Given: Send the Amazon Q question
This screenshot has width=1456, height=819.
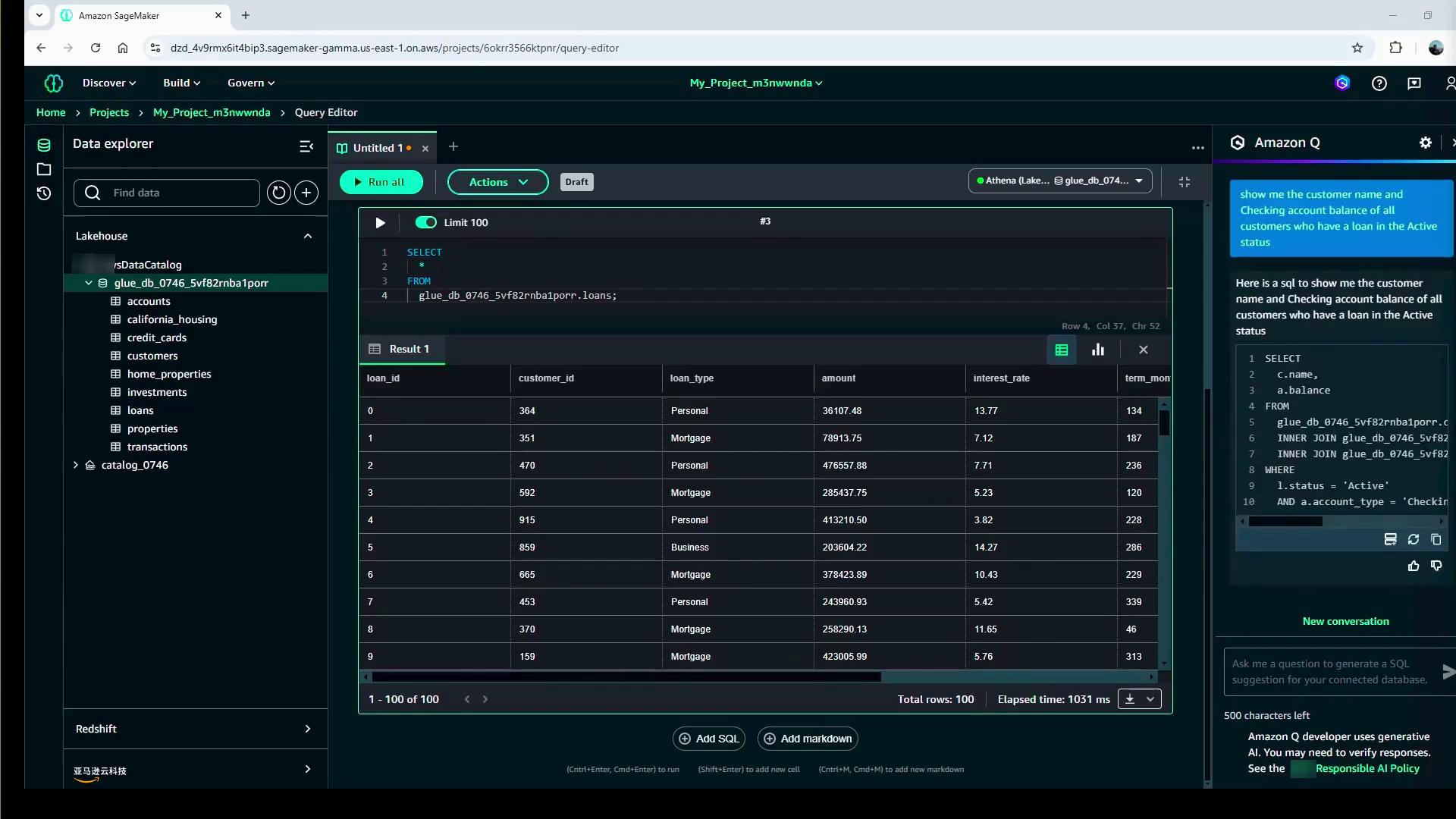Looking at the screenshot, I should [x=1448, y=671].
